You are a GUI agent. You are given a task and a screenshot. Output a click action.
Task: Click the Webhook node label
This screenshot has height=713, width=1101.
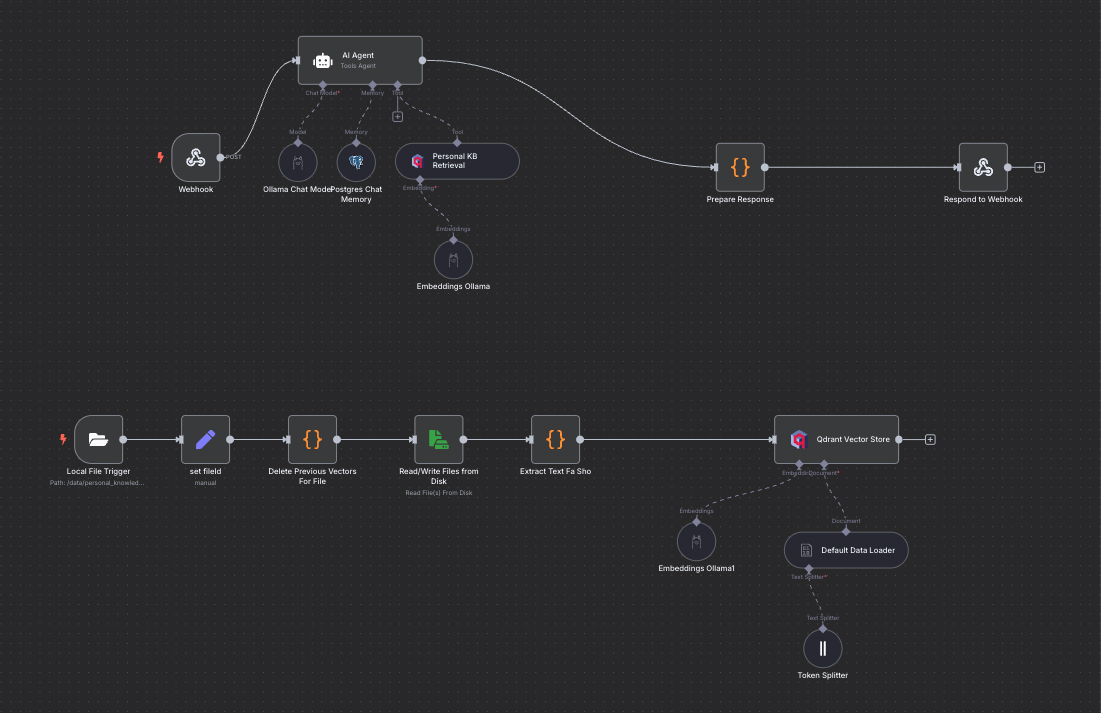click(x=196, y=190)
